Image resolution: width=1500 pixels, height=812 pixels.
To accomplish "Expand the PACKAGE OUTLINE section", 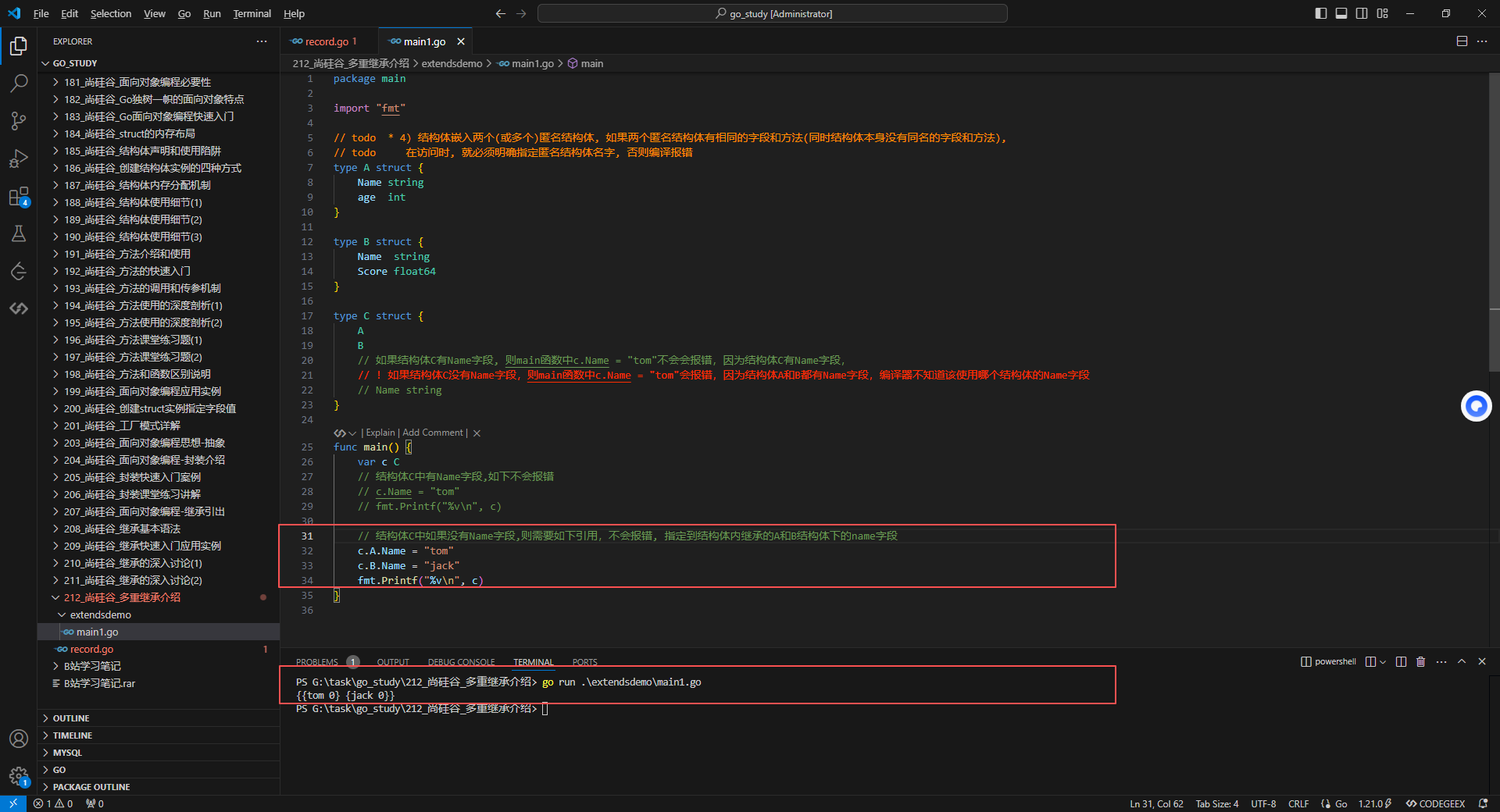I will click(x=159, y=787).
